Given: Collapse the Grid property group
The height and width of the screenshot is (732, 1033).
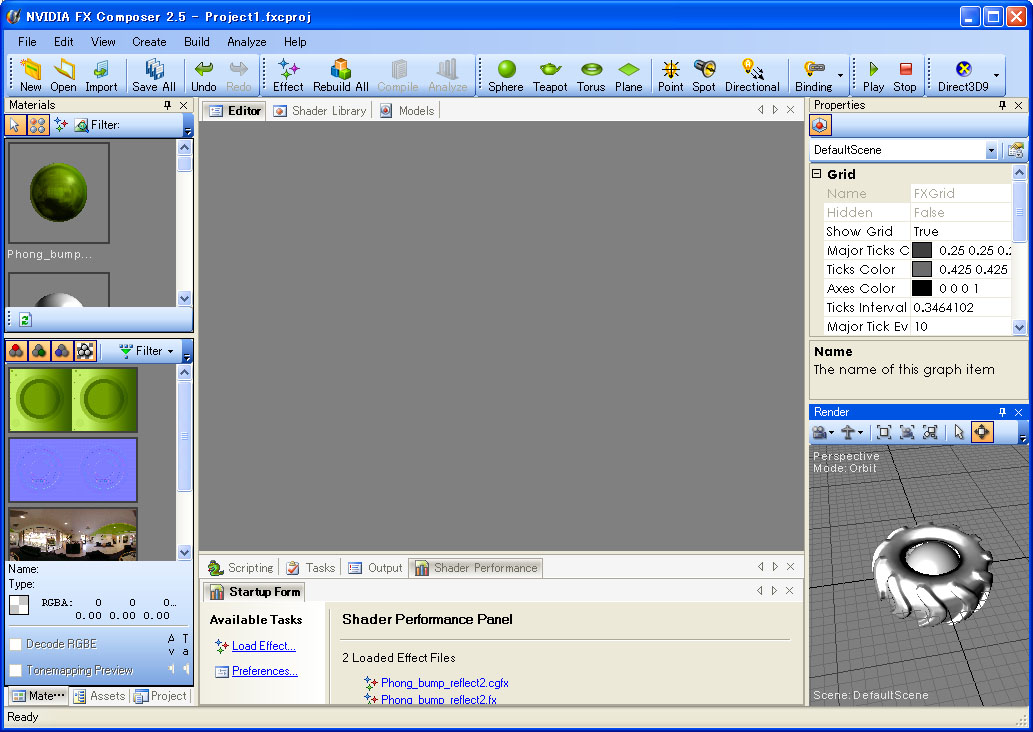Looking at the screenshot, I should click(x=817, y=174).
